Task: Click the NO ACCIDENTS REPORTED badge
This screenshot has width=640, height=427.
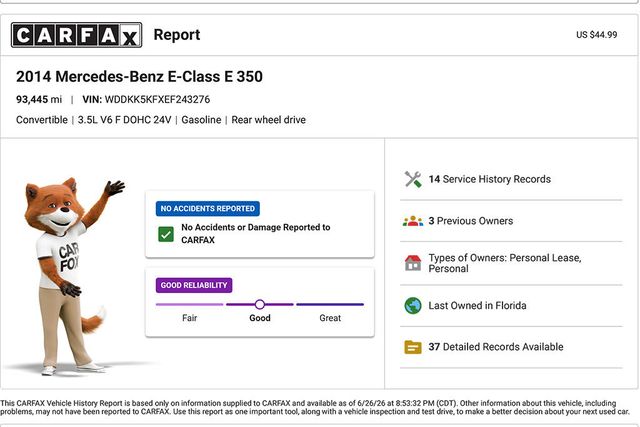Action: [207, 209]
